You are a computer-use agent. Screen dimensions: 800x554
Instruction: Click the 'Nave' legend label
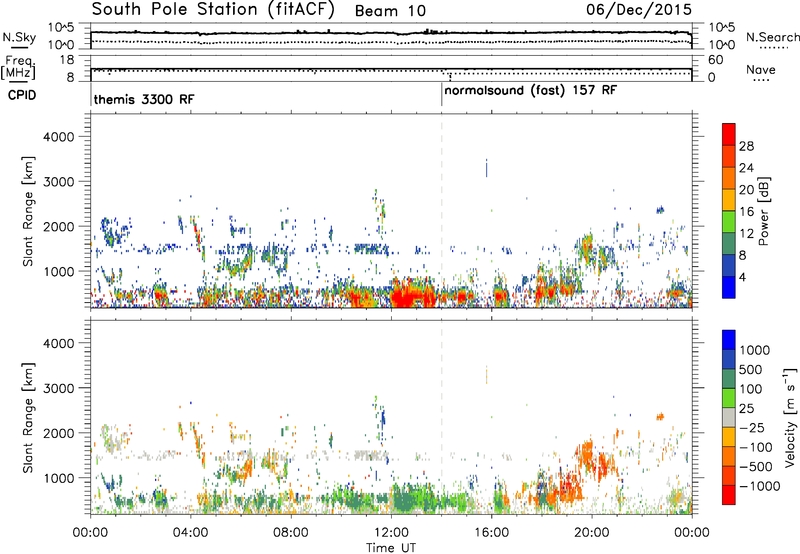(761, 70)
